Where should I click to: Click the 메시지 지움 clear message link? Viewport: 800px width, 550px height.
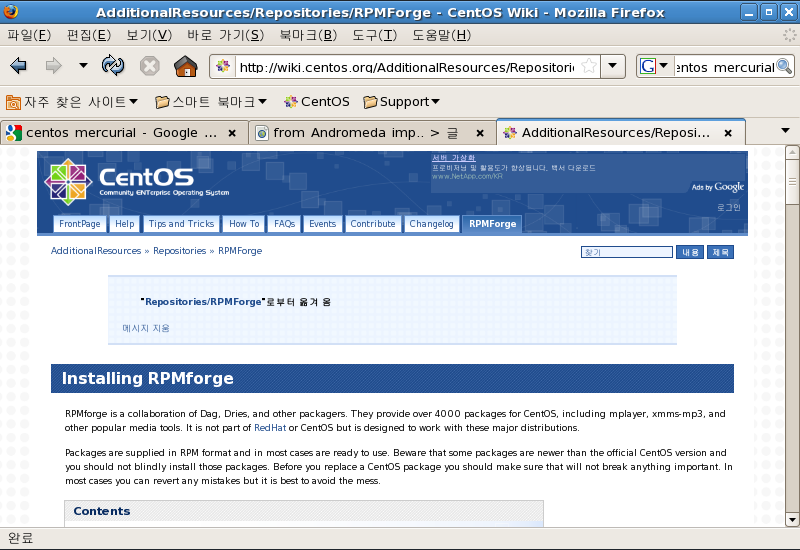click(146, 328)
